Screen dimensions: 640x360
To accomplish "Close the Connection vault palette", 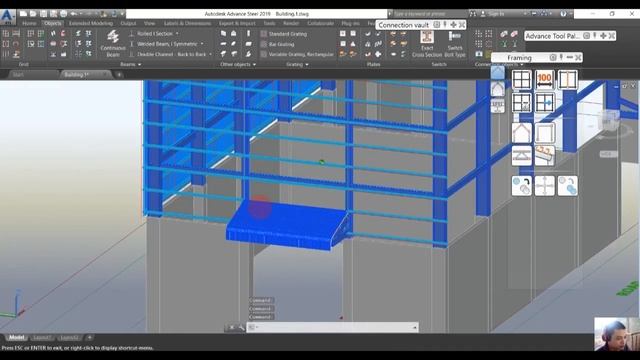I will (x=462, y=25).
